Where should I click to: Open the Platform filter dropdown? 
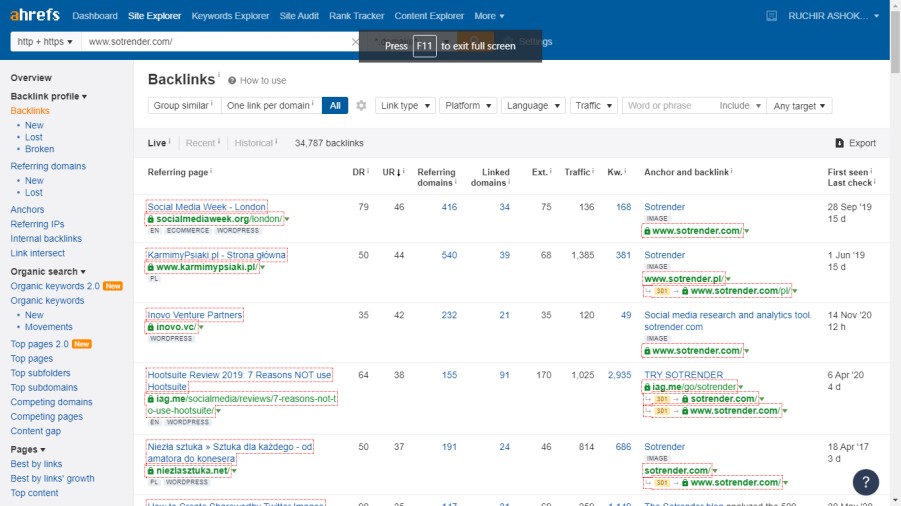tap(468, 106)
